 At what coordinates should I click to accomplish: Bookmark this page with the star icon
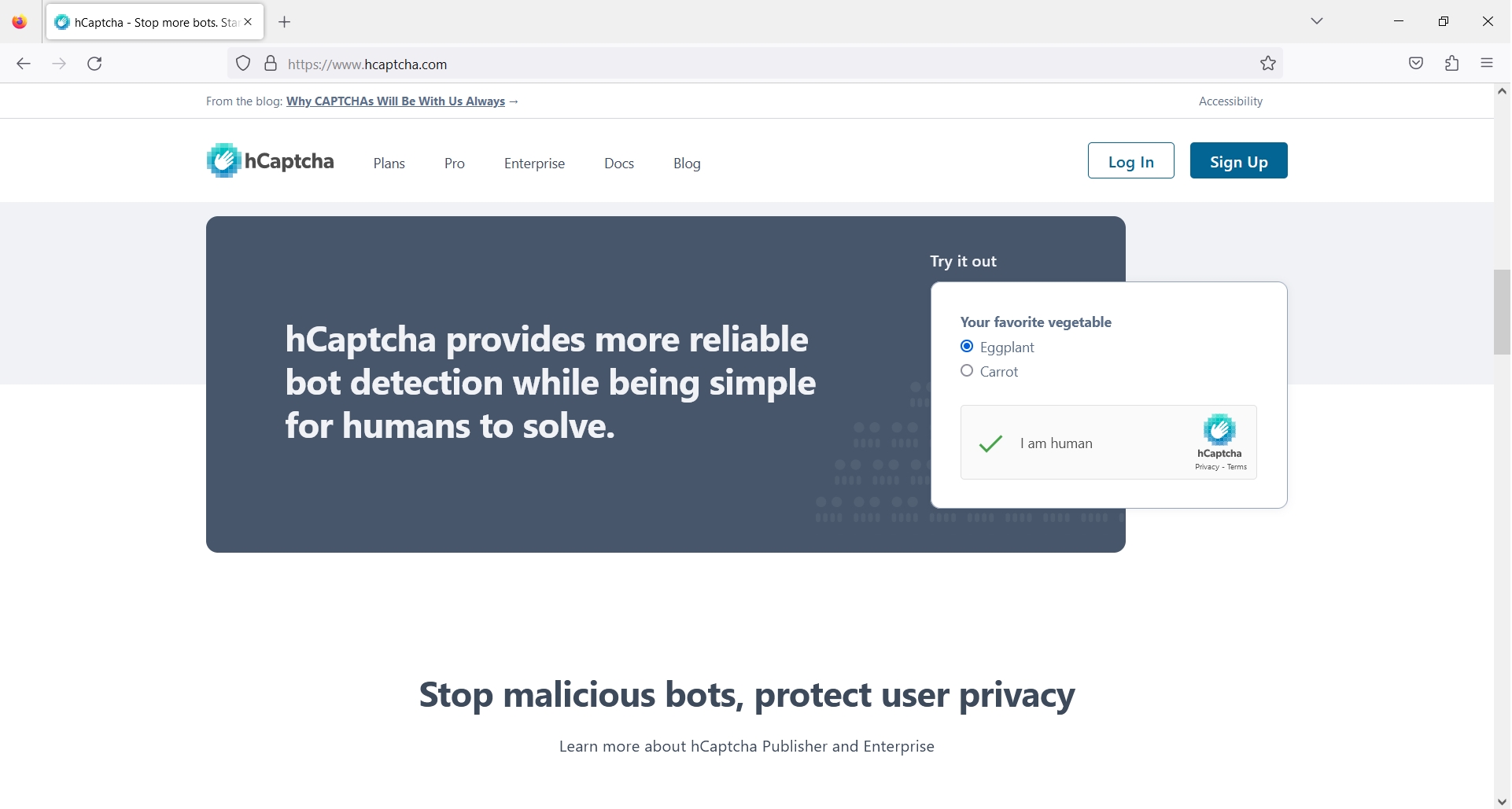click(x=1268, y=64)
